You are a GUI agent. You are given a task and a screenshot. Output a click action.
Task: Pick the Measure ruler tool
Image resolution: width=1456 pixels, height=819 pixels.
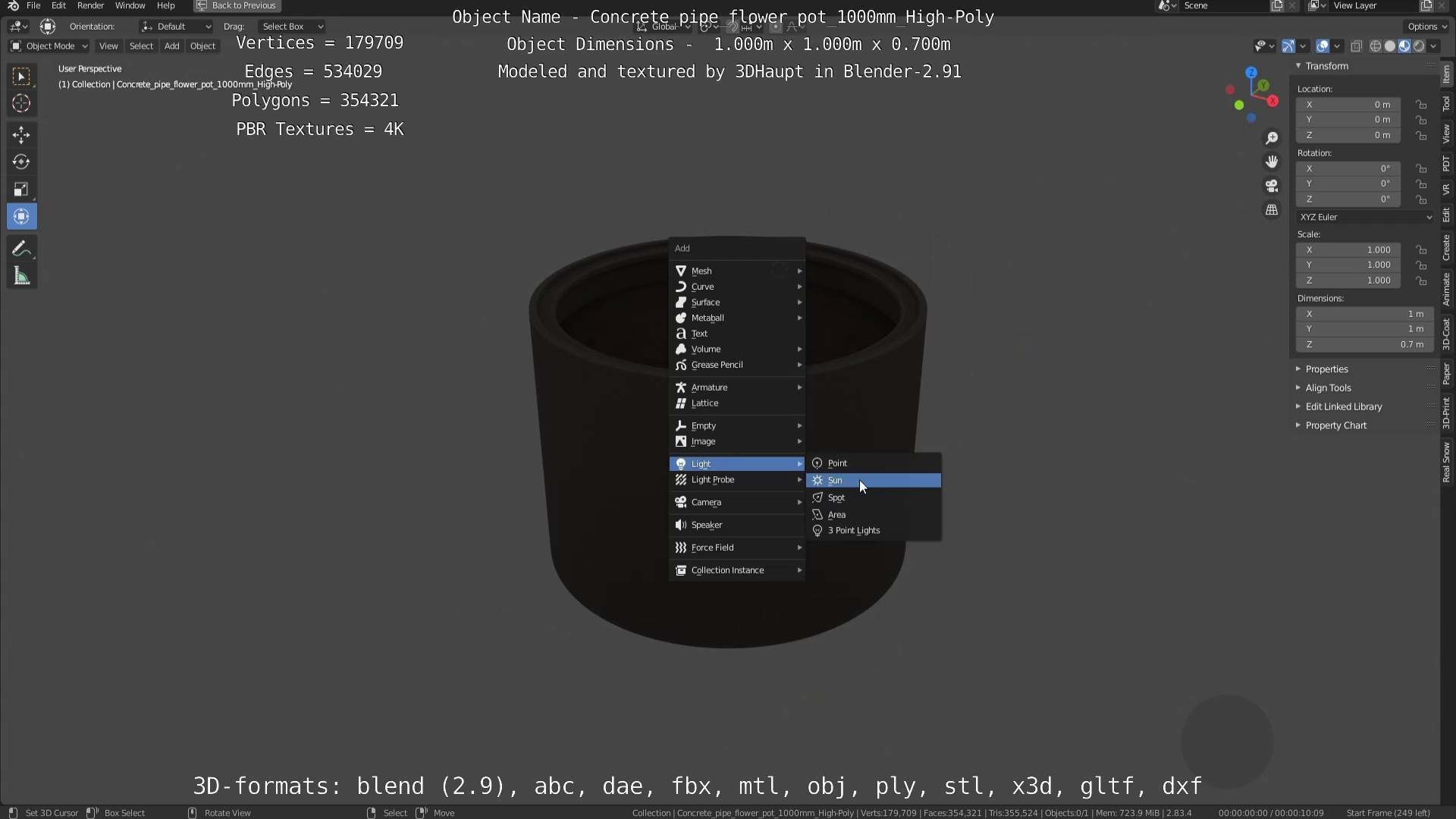[21, 276]
